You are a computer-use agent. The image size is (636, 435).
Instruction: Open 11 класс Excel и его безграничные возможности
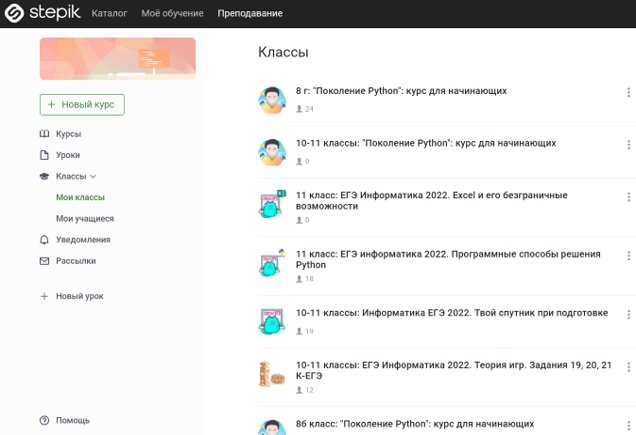click(432, 200)
